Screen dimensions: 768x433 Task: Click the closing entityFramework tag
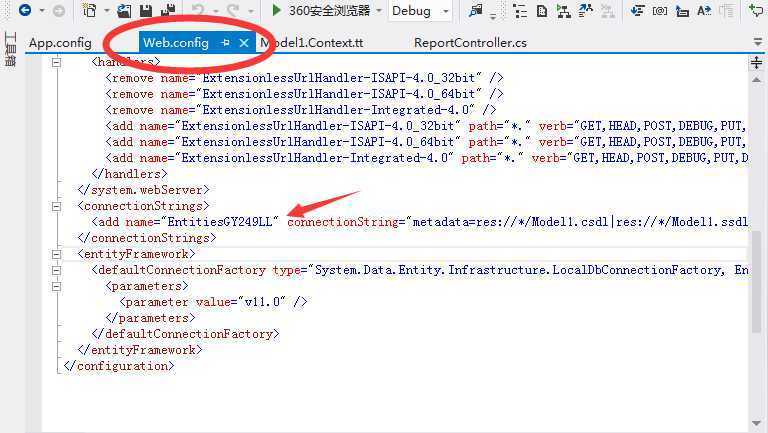tap(140, 350)
